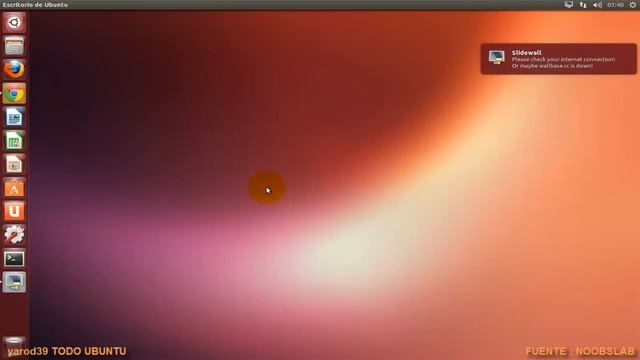
Task: Launch Firefox from the launcher
Action: (x=14, y=69)
